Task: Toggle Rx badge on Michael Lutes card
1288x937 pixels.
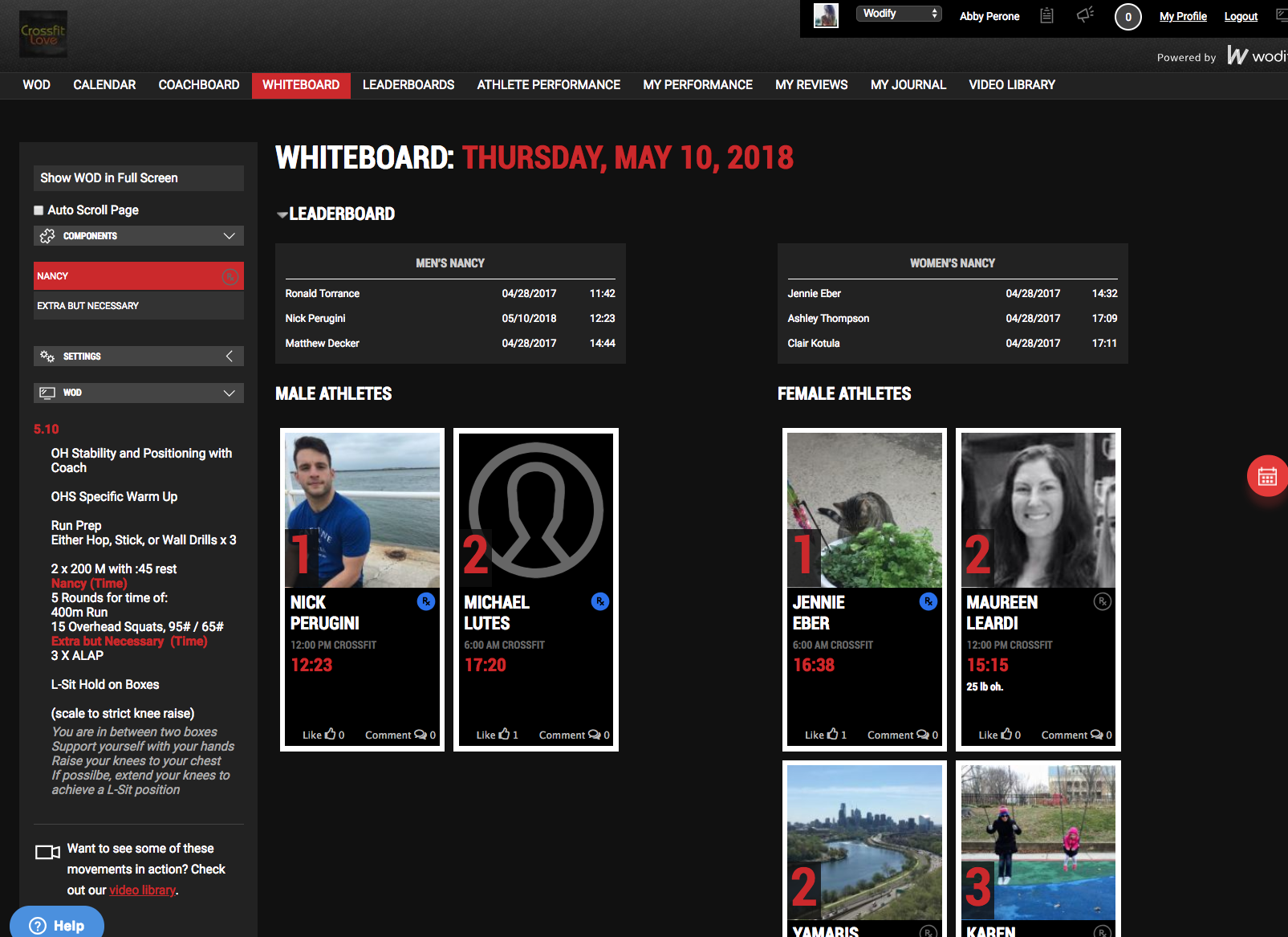Action: [600, 601]
